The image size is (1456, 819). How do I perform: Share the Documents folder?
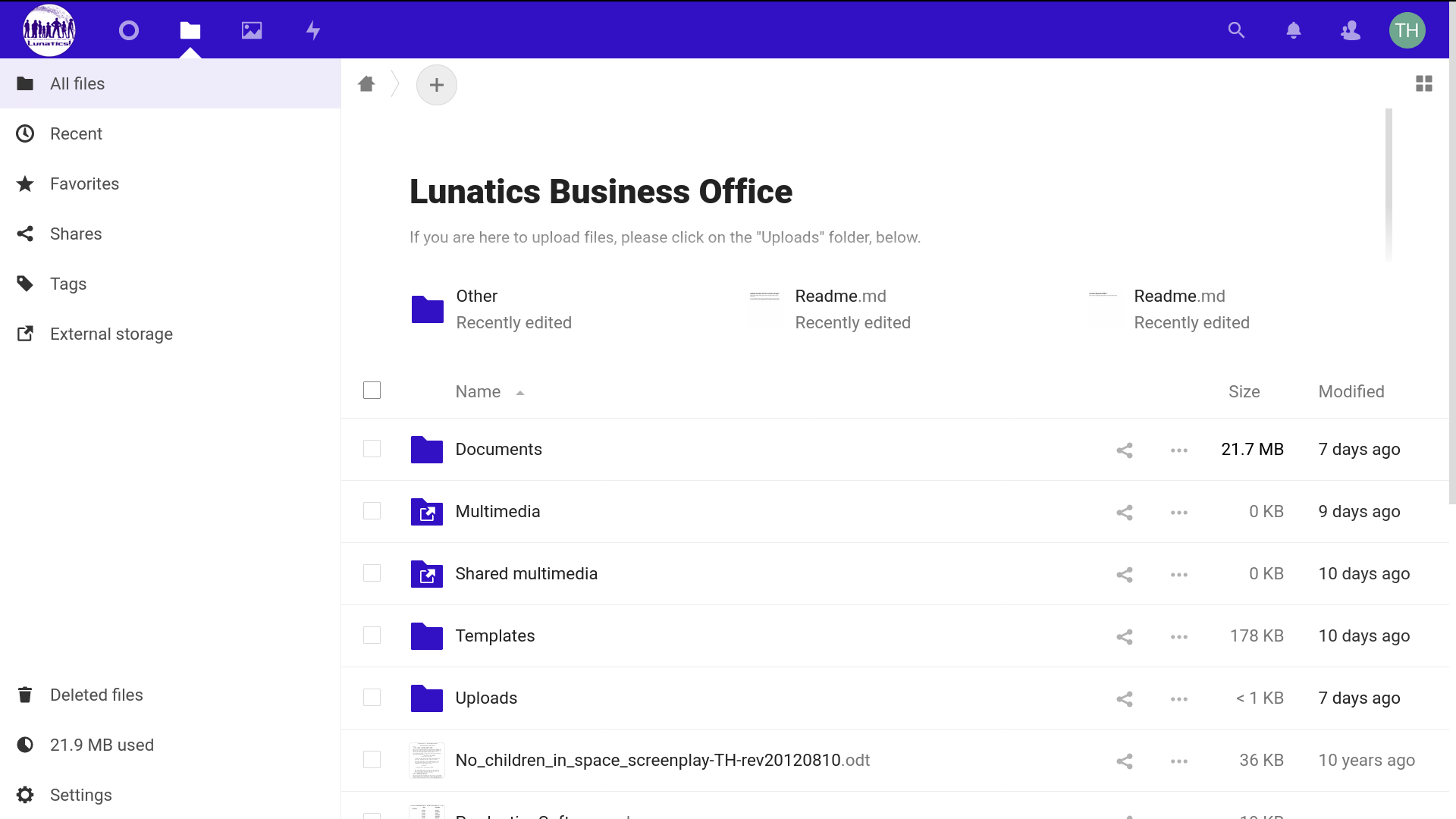[1125, 450]
